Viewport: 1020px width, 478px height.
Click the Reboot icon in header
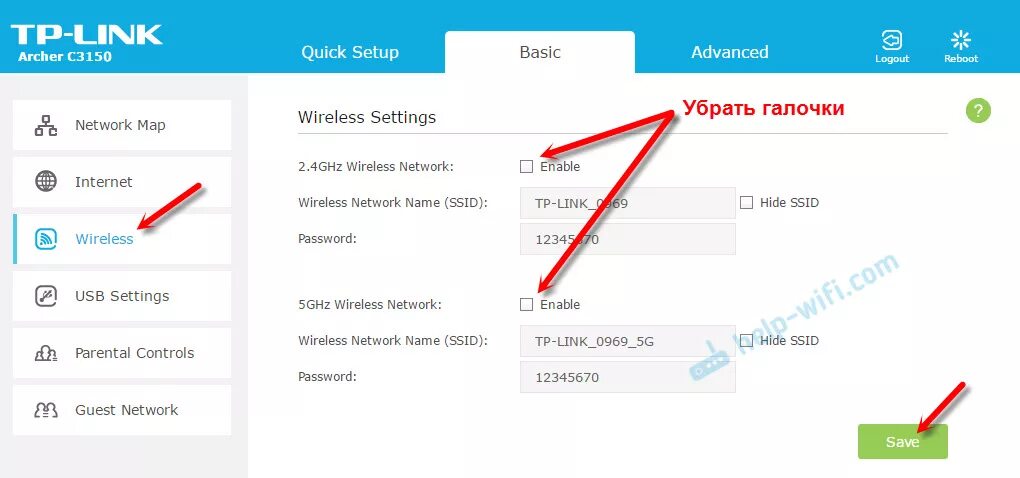tap(961, 40)
